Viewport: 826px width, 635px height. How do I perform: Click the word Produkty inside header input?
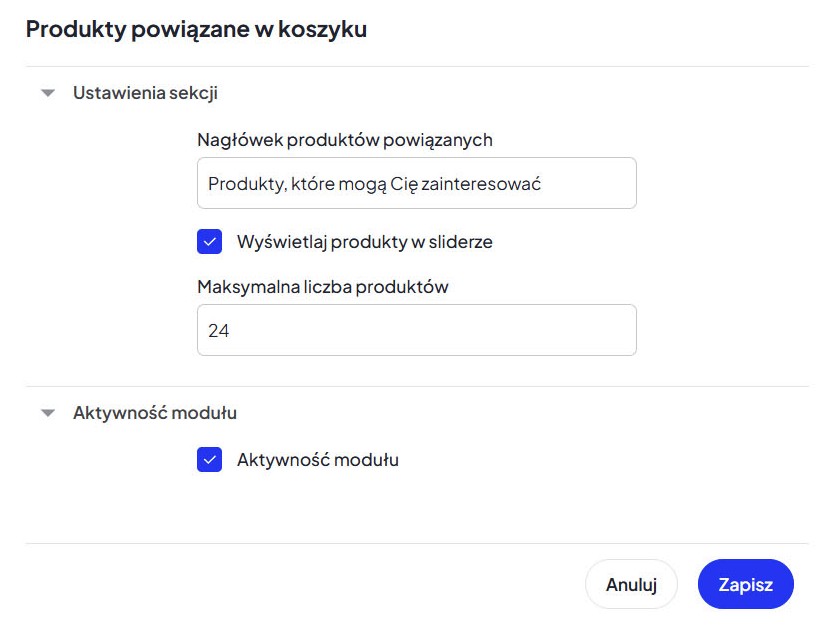click(243, 184)
